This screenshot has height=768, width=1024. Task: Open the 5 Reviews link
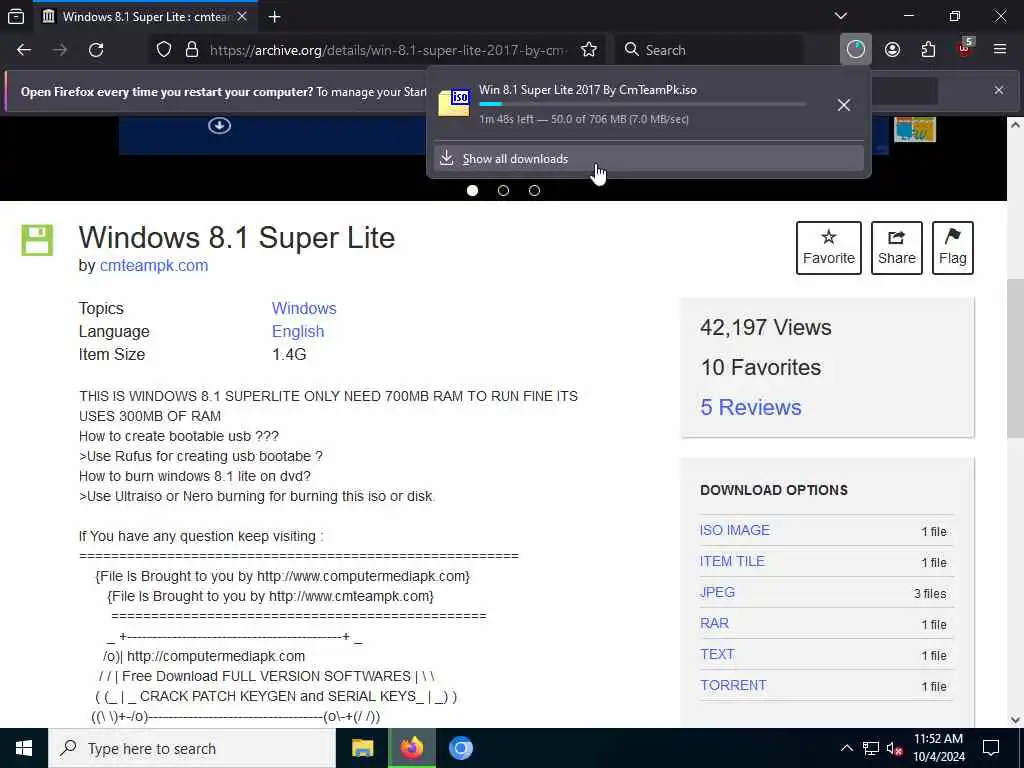[751, 408]
